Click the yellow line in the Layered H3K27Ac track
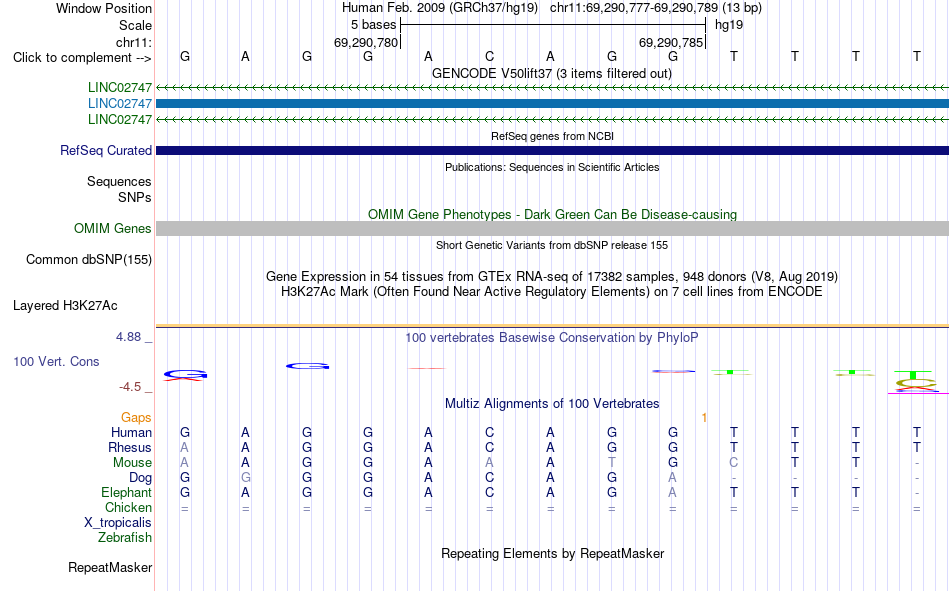This screenshot has width=950, height=591. 553,326
